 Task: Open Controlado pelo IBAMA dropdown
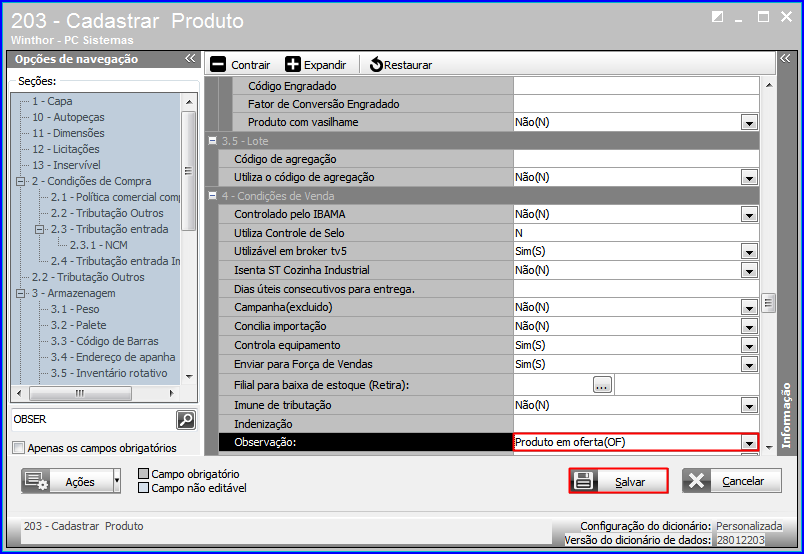749,215
